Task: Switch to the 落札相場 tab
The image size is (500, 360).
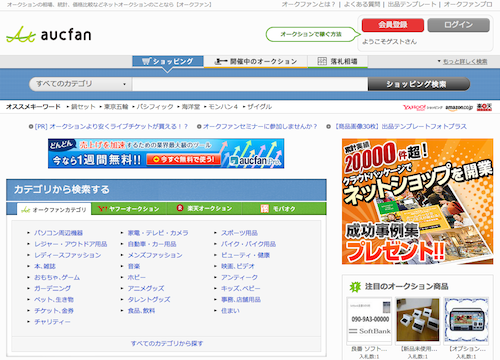Action: click(x=338, y=61)
